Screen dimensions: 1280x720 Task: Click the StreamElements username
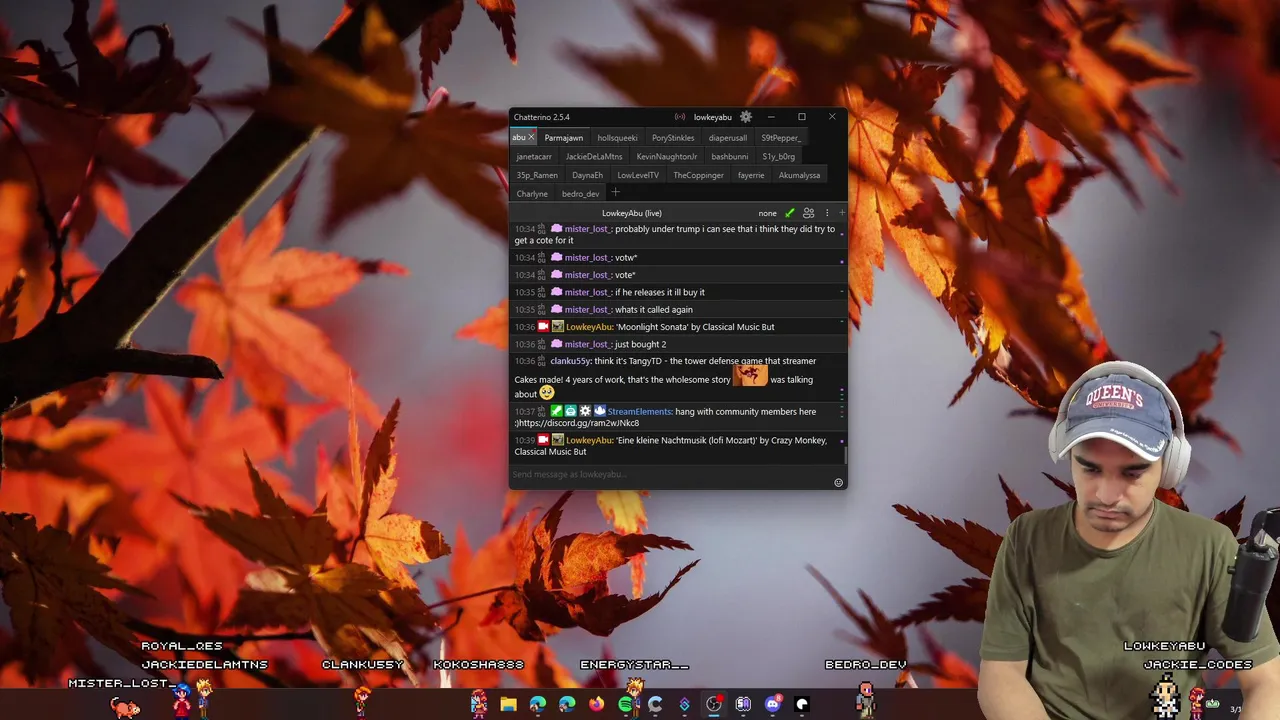tap(640, 412)
